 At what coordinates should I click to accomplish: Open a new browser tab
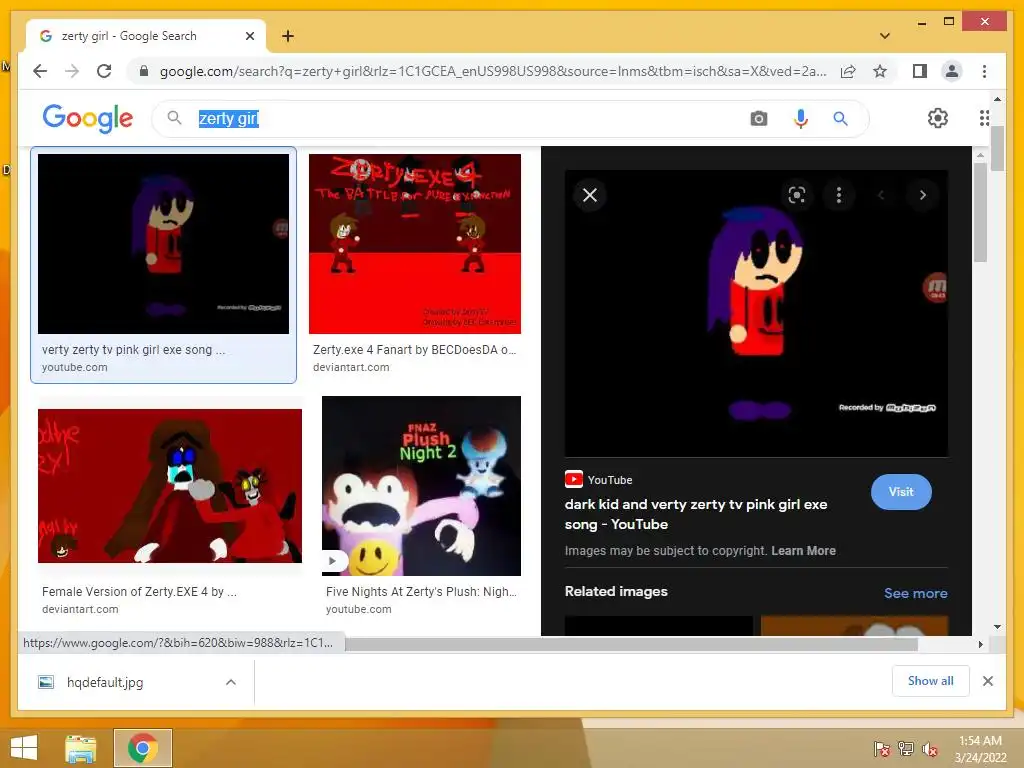[287, 36]
